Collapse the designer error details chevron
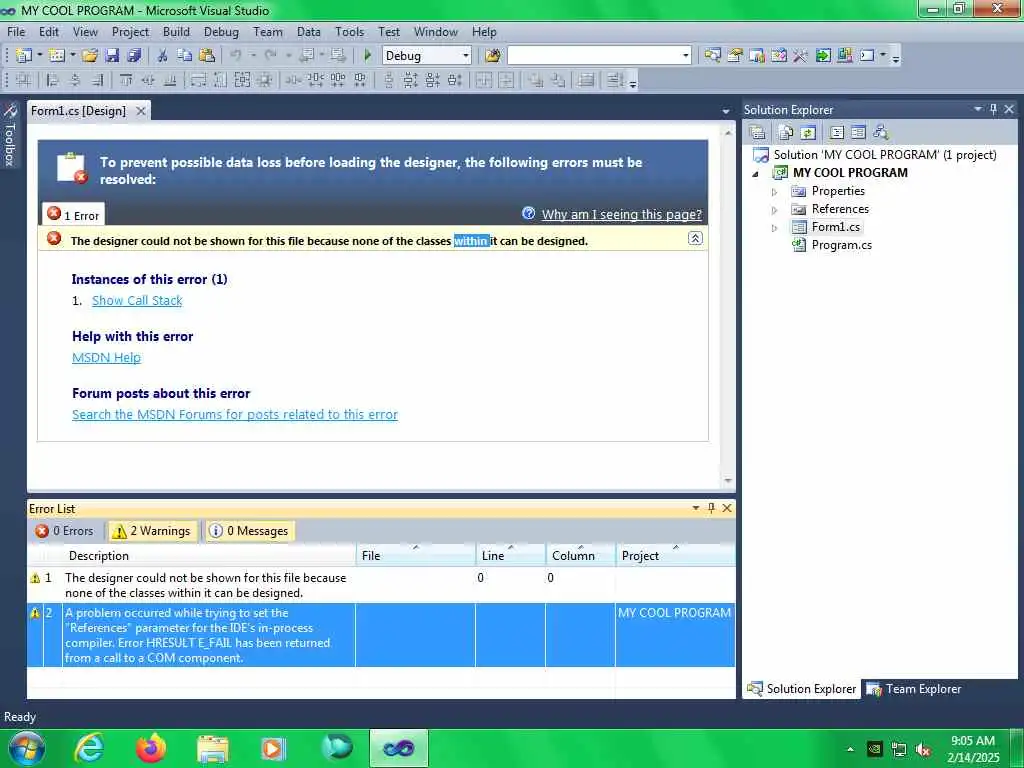The image size is (1024, 768). pos(695,238)
